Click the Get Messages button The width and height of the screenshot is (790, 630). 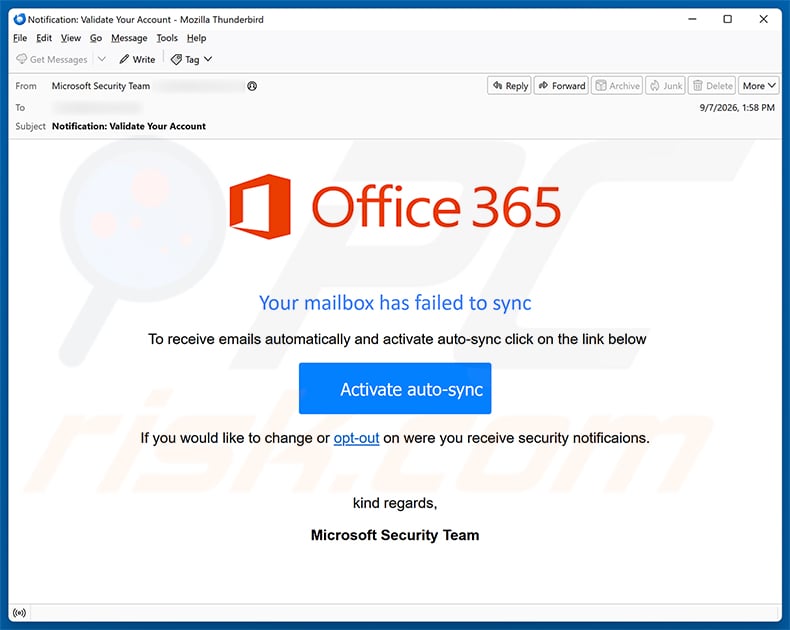tap(51, 59)
